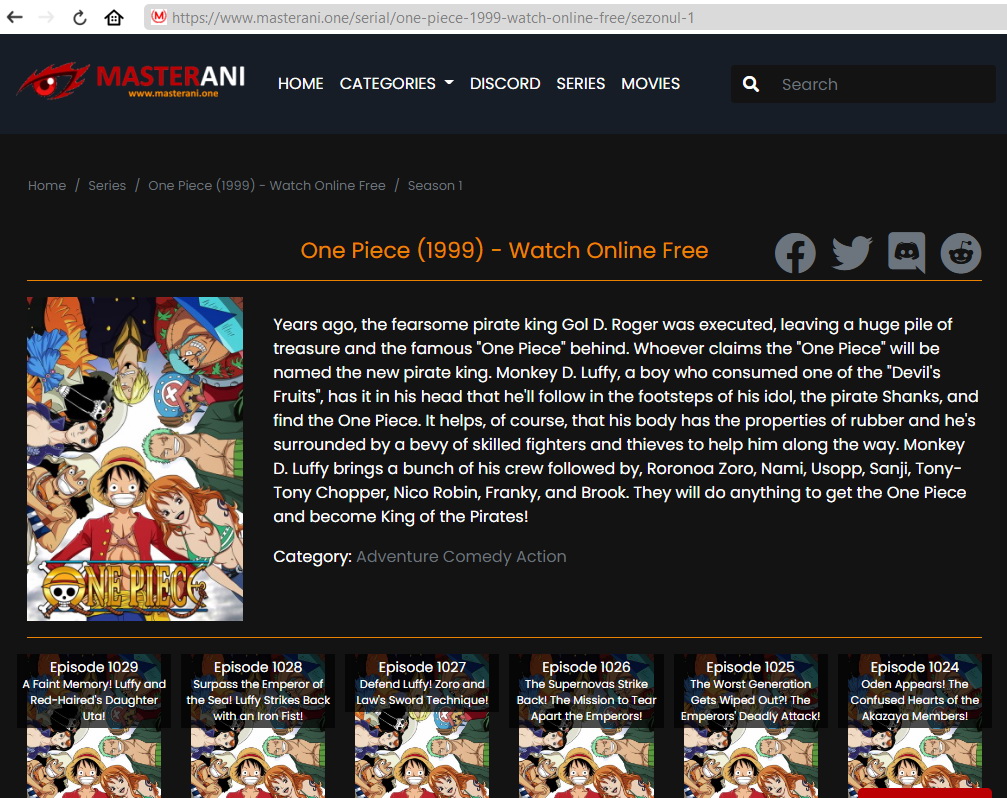Click the browser forward arrow
Image resolution: width=1007 pixels, height=798 pixels.
pyautogui.click(x=46, y=17)
